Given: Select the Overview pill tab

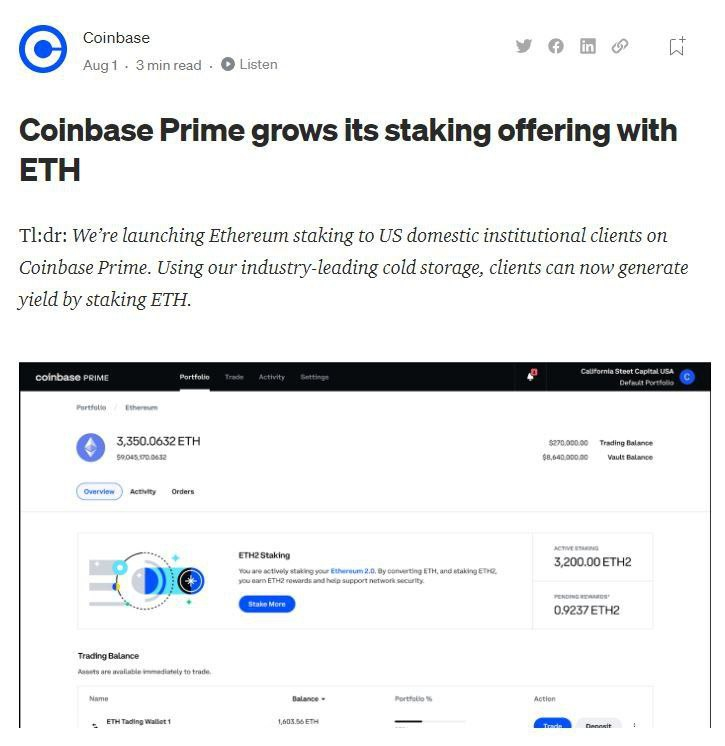Looking at the screenshot, I should point(99,491).
